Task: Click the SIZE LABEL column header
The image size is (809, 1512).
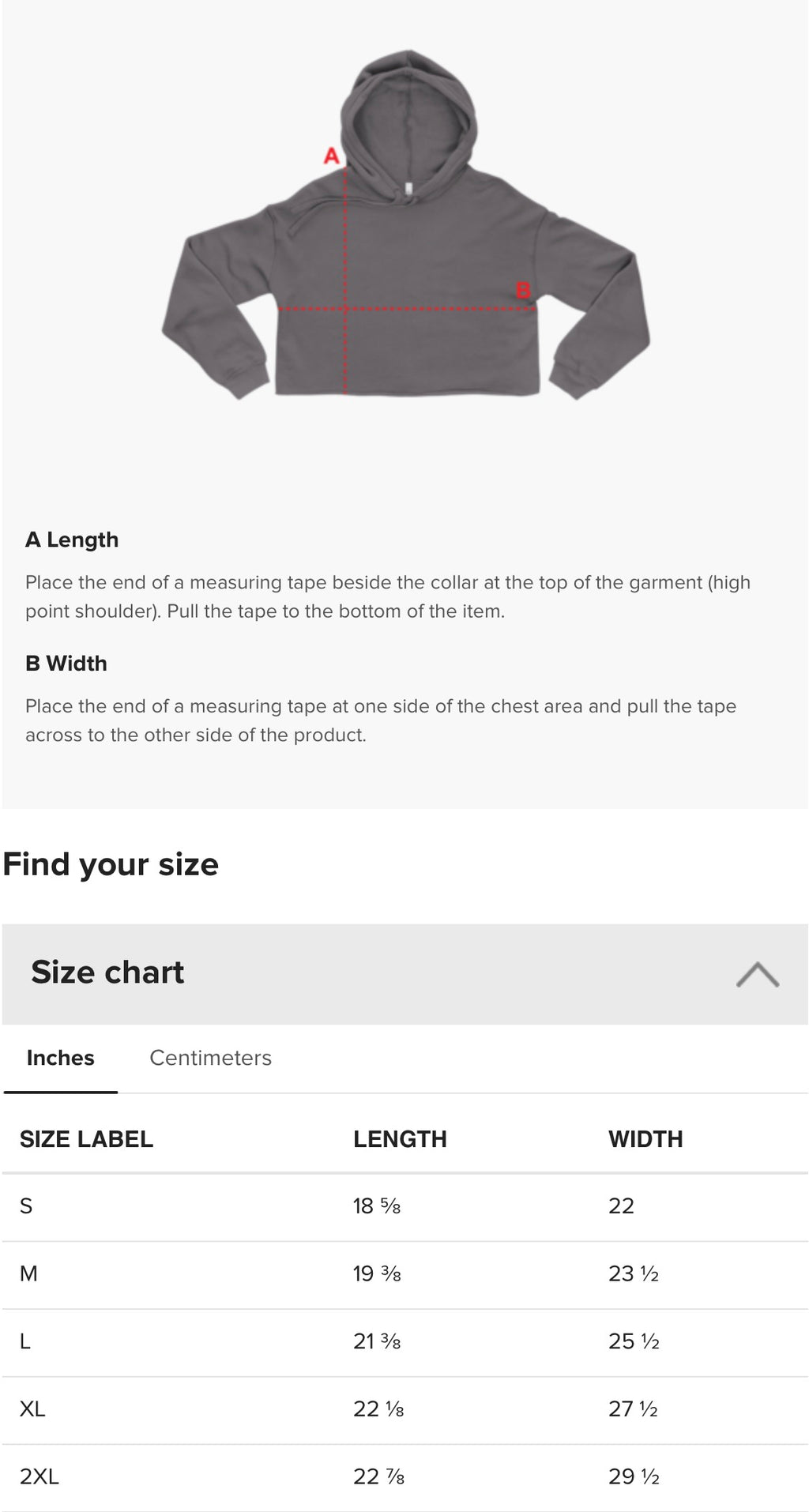Action: [87, 1139]
